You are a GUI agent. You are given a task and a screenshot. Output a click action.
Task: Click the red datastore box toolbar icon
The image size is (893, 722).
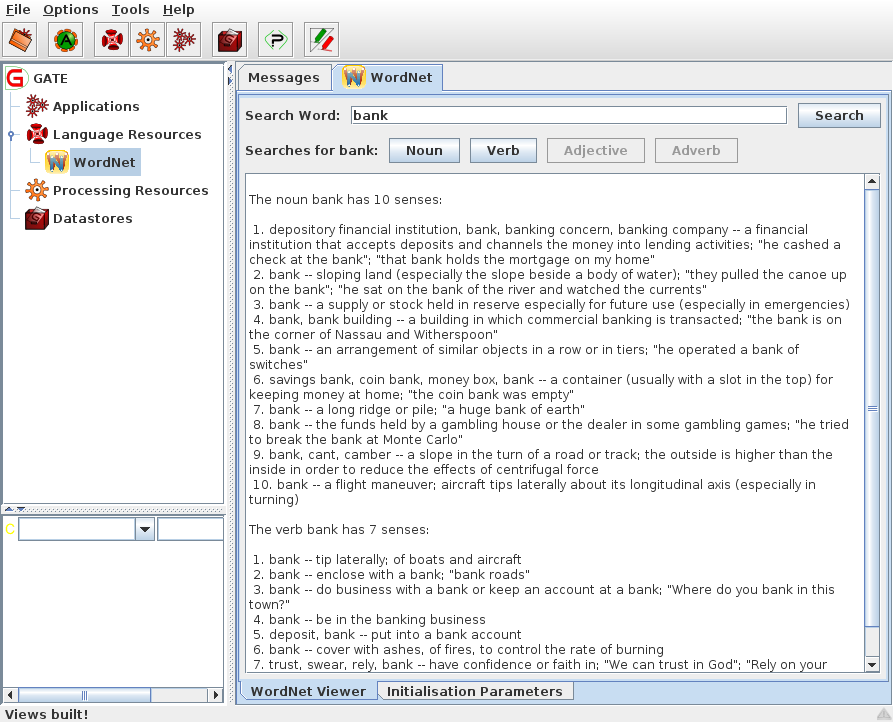[230, 40]
